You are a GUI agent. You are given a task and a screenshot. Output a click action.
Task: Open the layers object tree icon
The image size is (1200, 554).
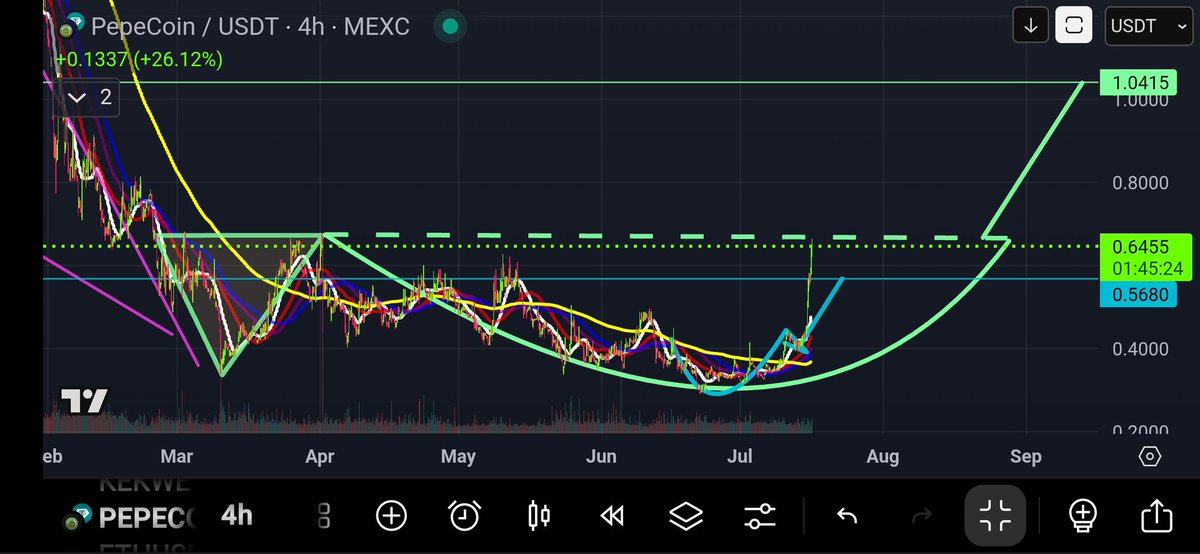686,516
